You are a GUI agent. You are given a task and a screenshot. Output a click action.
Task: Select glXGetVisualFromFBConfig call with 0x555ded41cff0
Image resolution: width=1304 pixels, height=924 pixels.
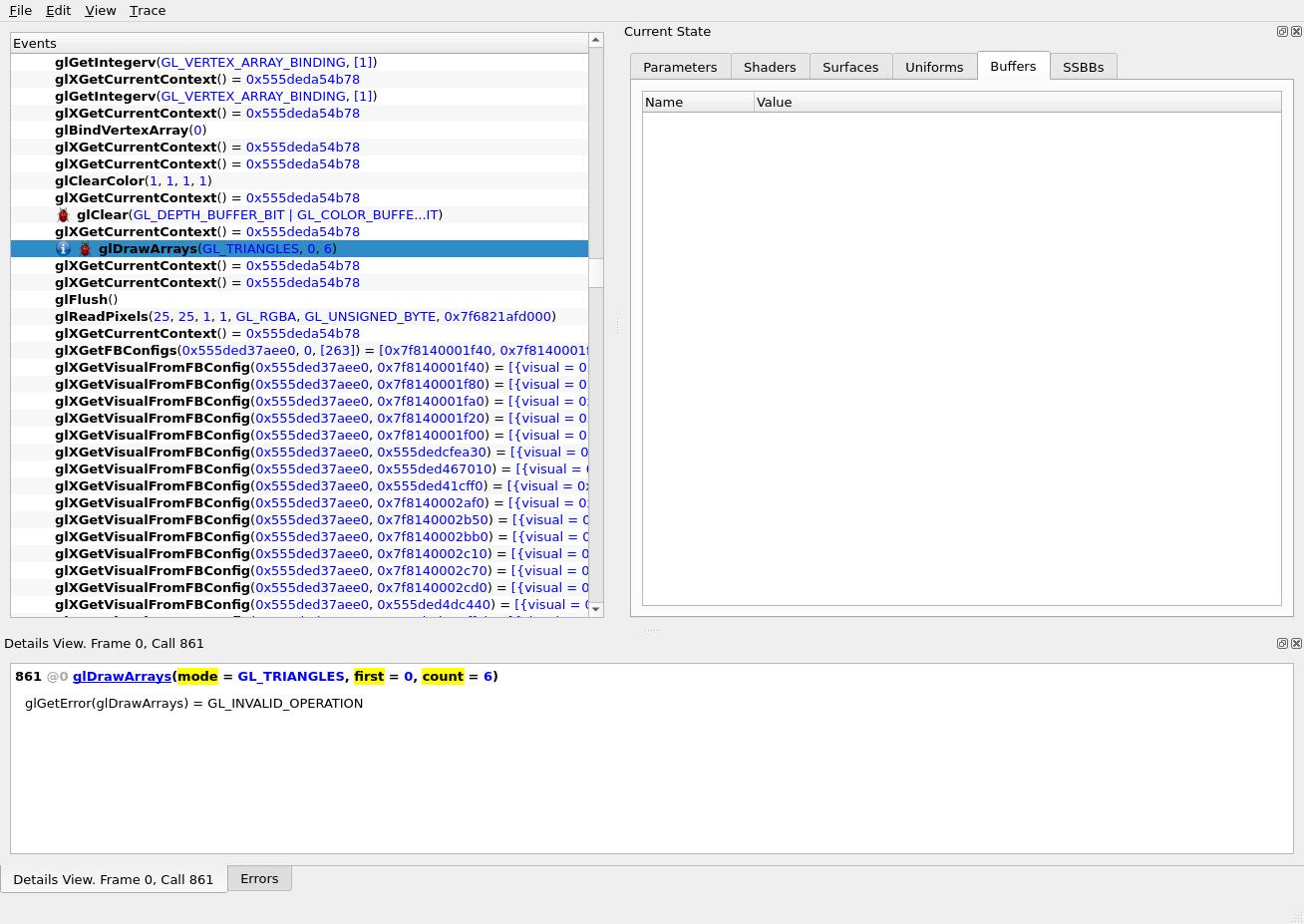(x=299, y=485)
